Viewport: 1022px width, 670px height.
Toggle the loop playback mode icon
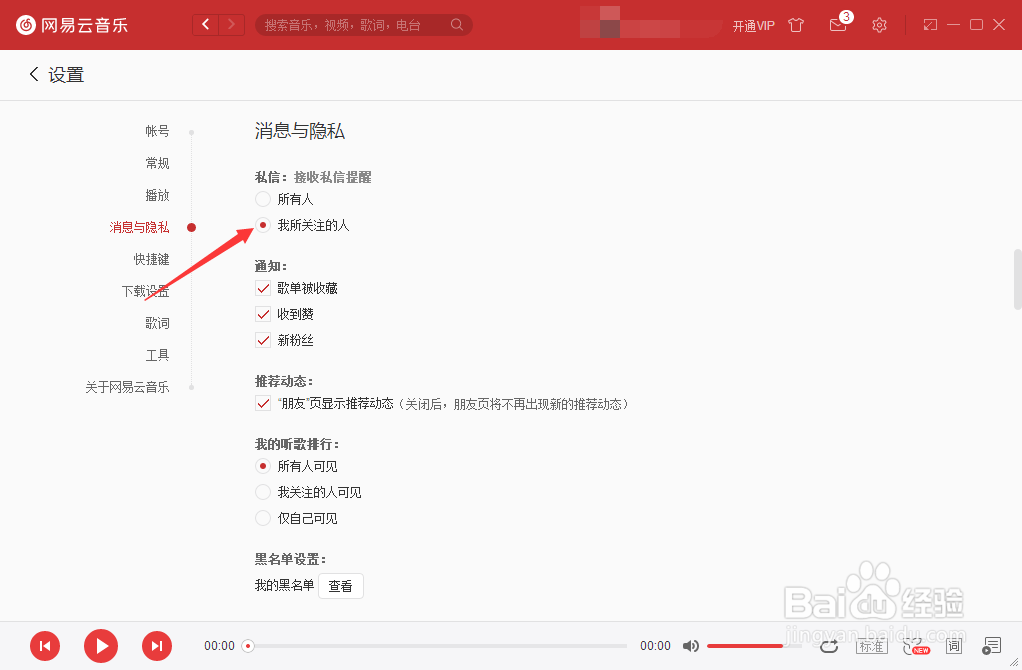pos(829,646)
